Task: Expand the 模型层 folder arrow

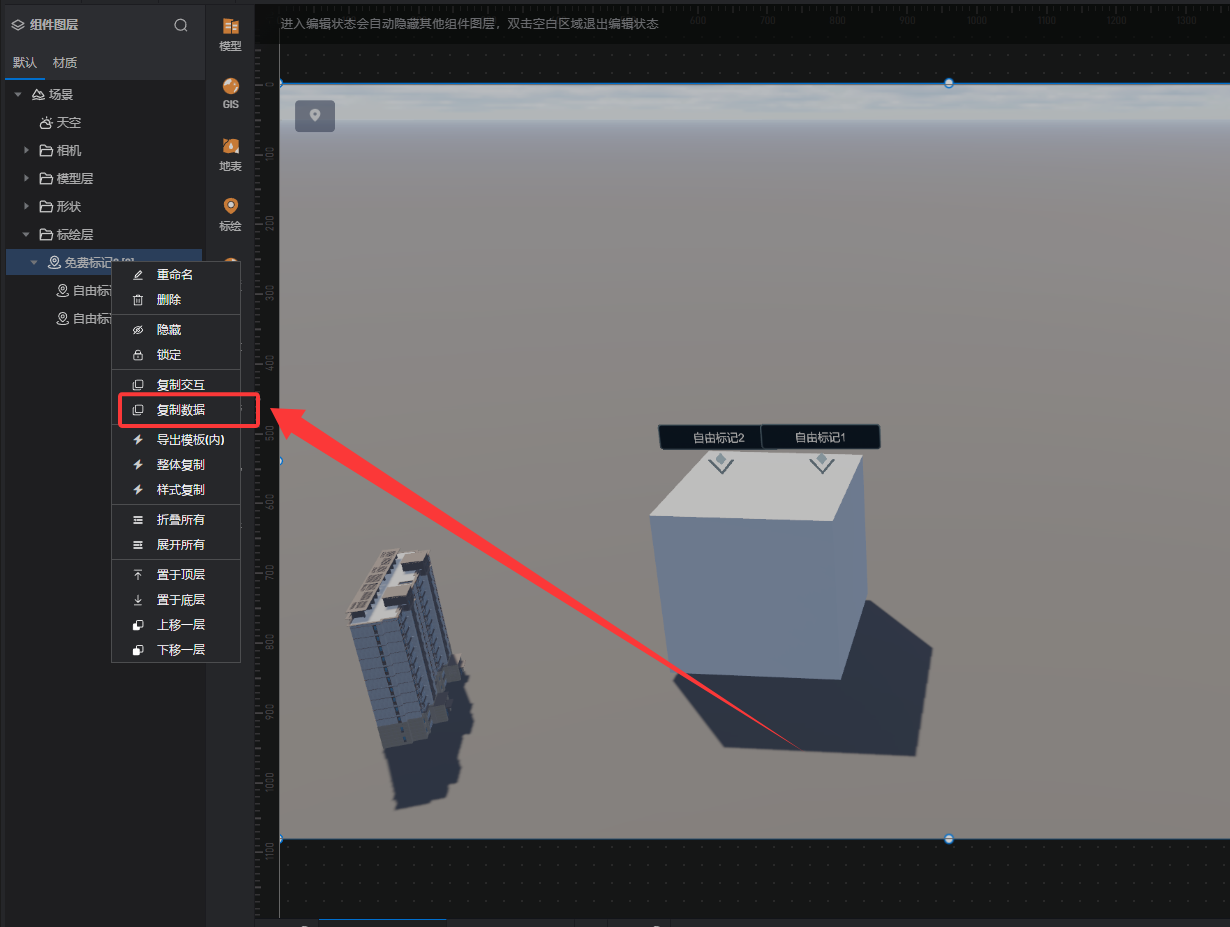Action: 26,178
